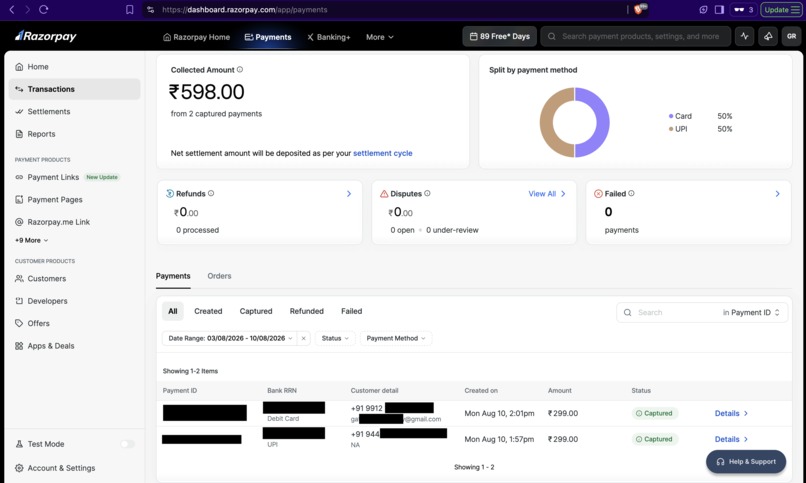This screenshot has width=806, height=483.
Task: Click Captured badge on 1:57pm payment
Action: pos(654,439)
